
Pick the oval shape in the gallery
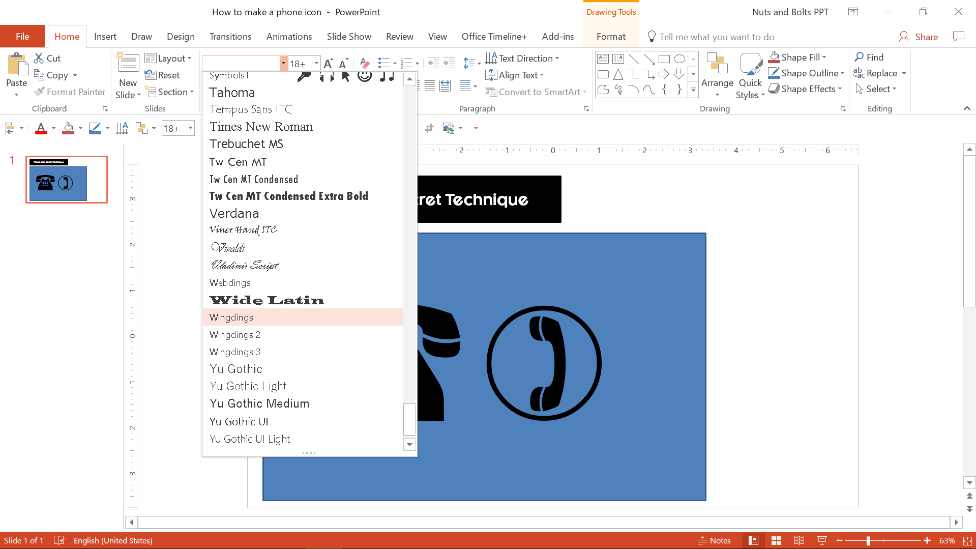[x=679, y=59]
